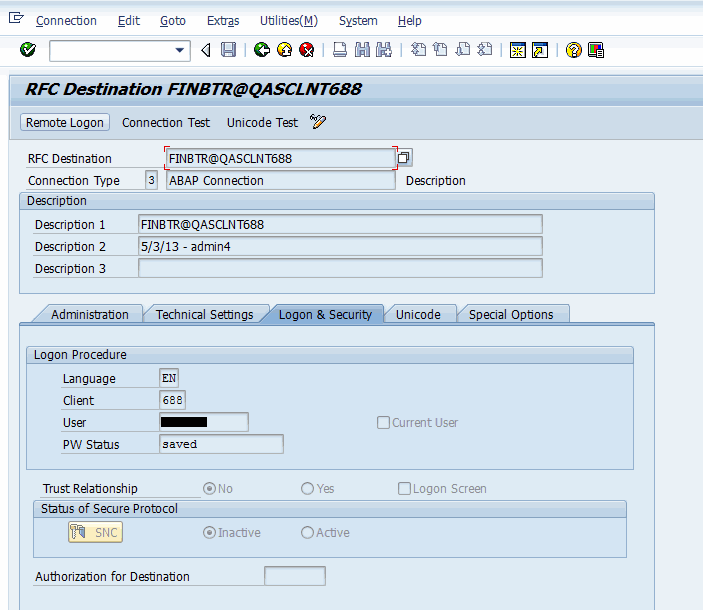Click the Generate Shortcut icon
This screenshot has height=610, width=703.
(540, 50)
